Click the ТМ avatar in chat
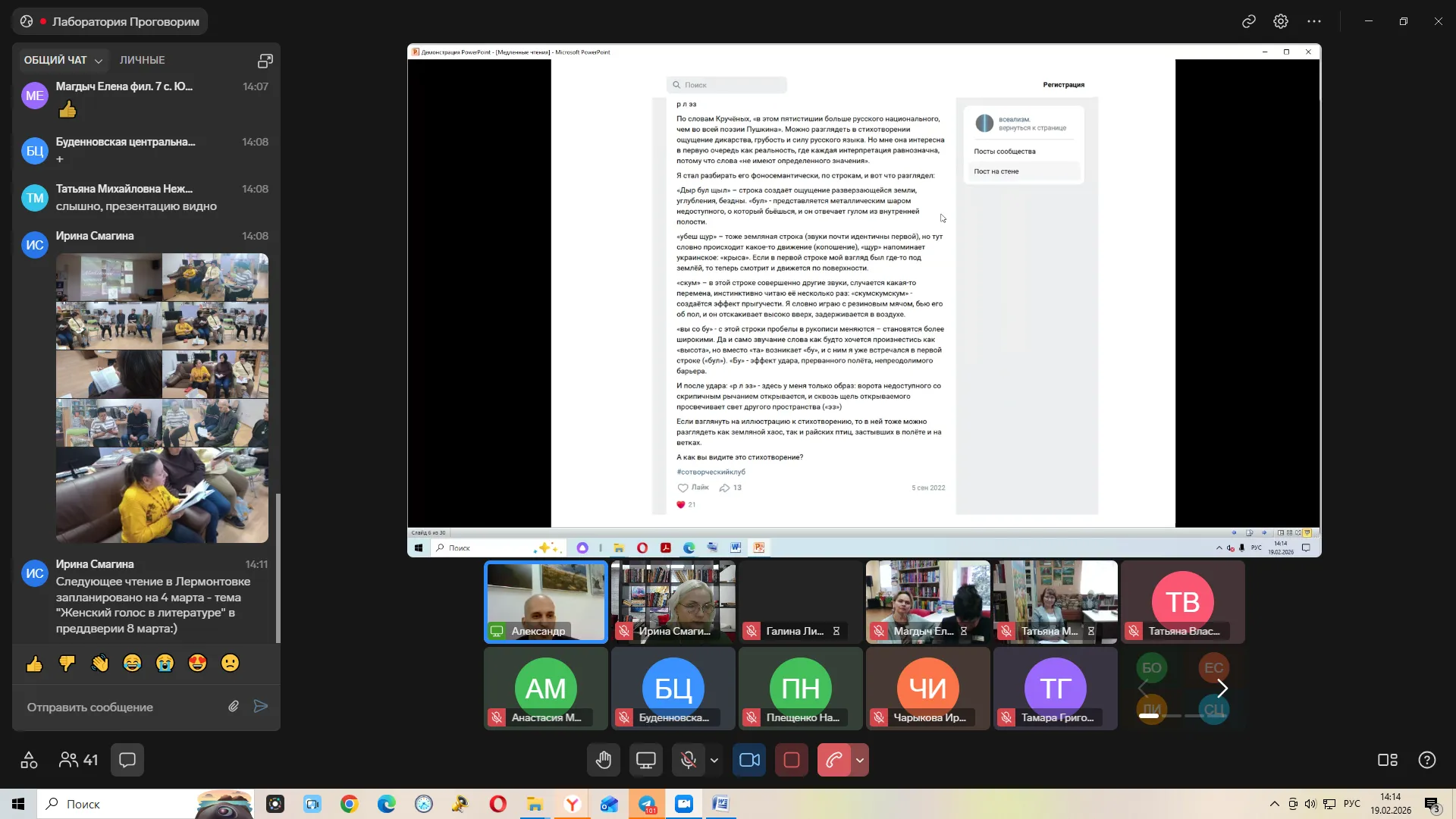 click(x=35, y=198)
